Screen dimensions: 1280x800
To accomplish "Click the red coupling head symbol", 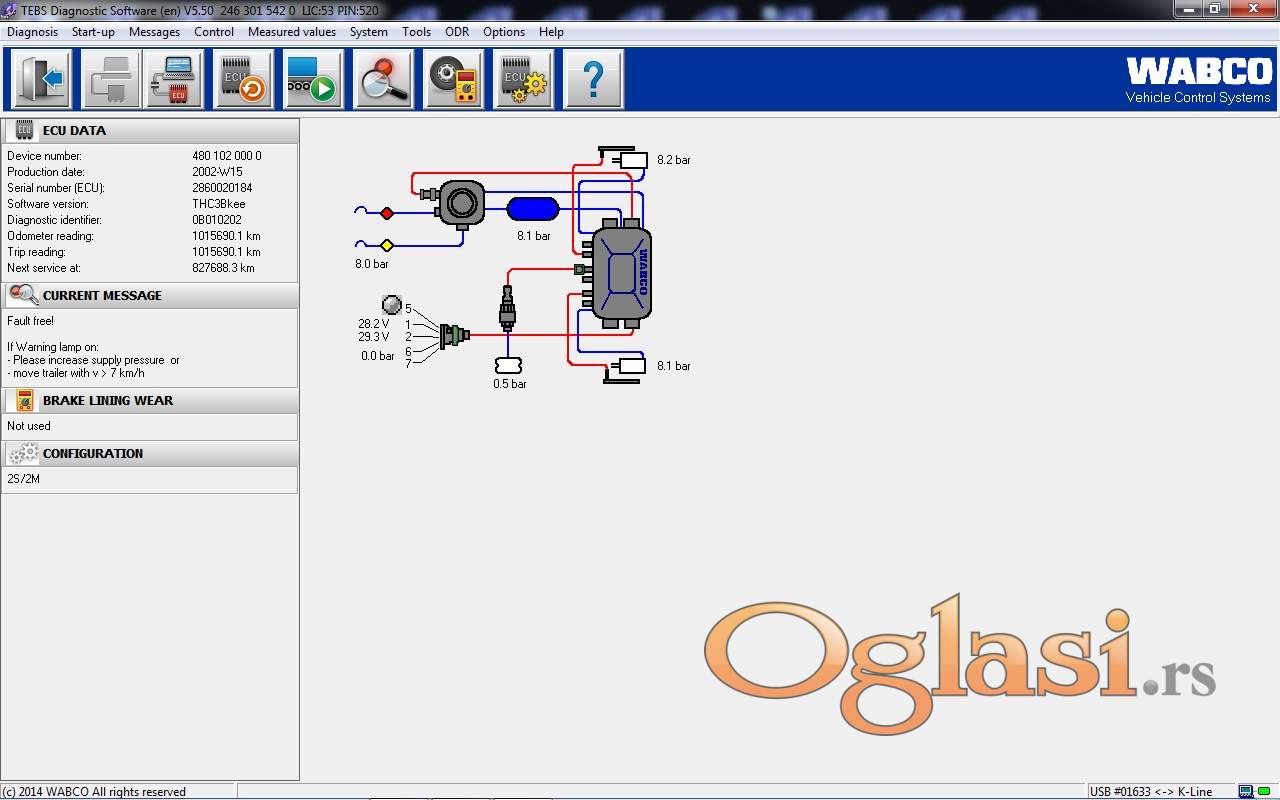I will tap(387, 213).
